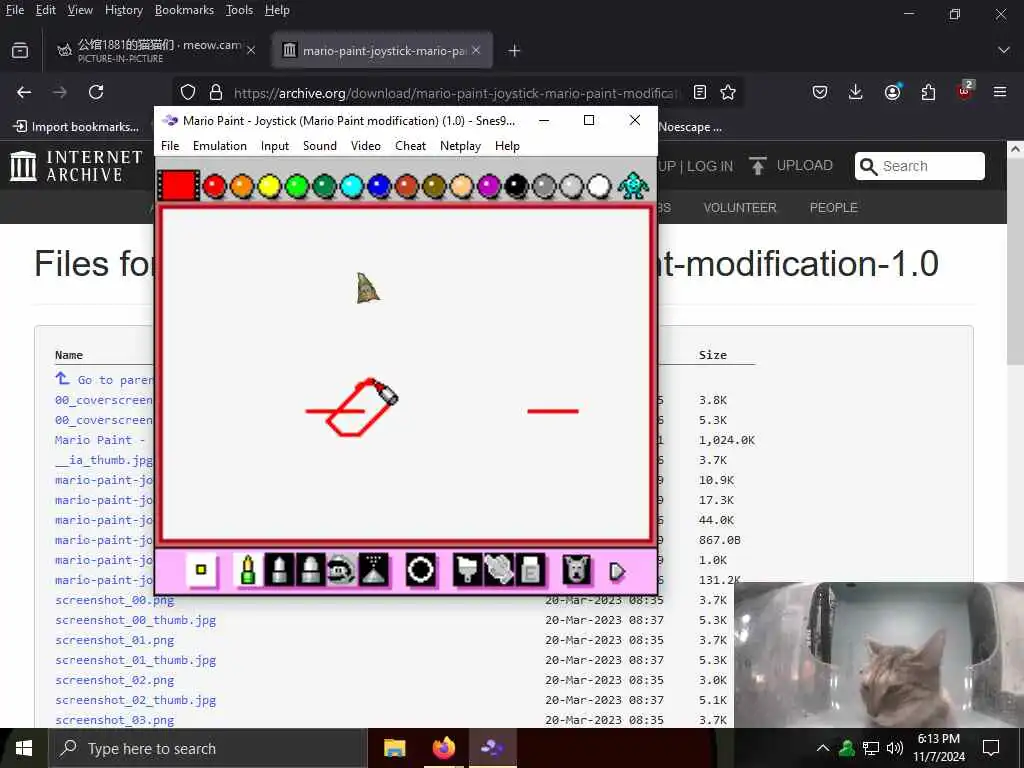1024x768 pixels.
Task: Open the Snes9x File menu
Action: point(170,146)
